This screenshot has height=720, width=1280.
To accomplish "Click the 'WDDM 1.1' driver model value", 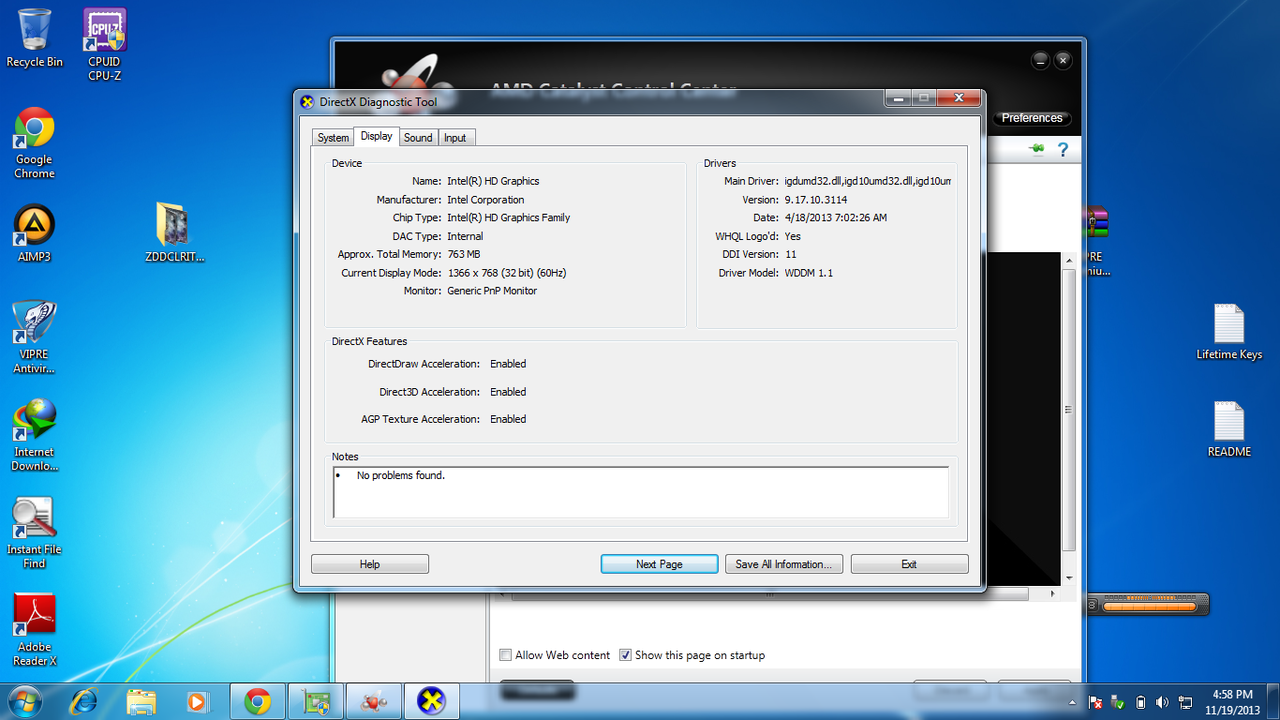I will 809,273.
